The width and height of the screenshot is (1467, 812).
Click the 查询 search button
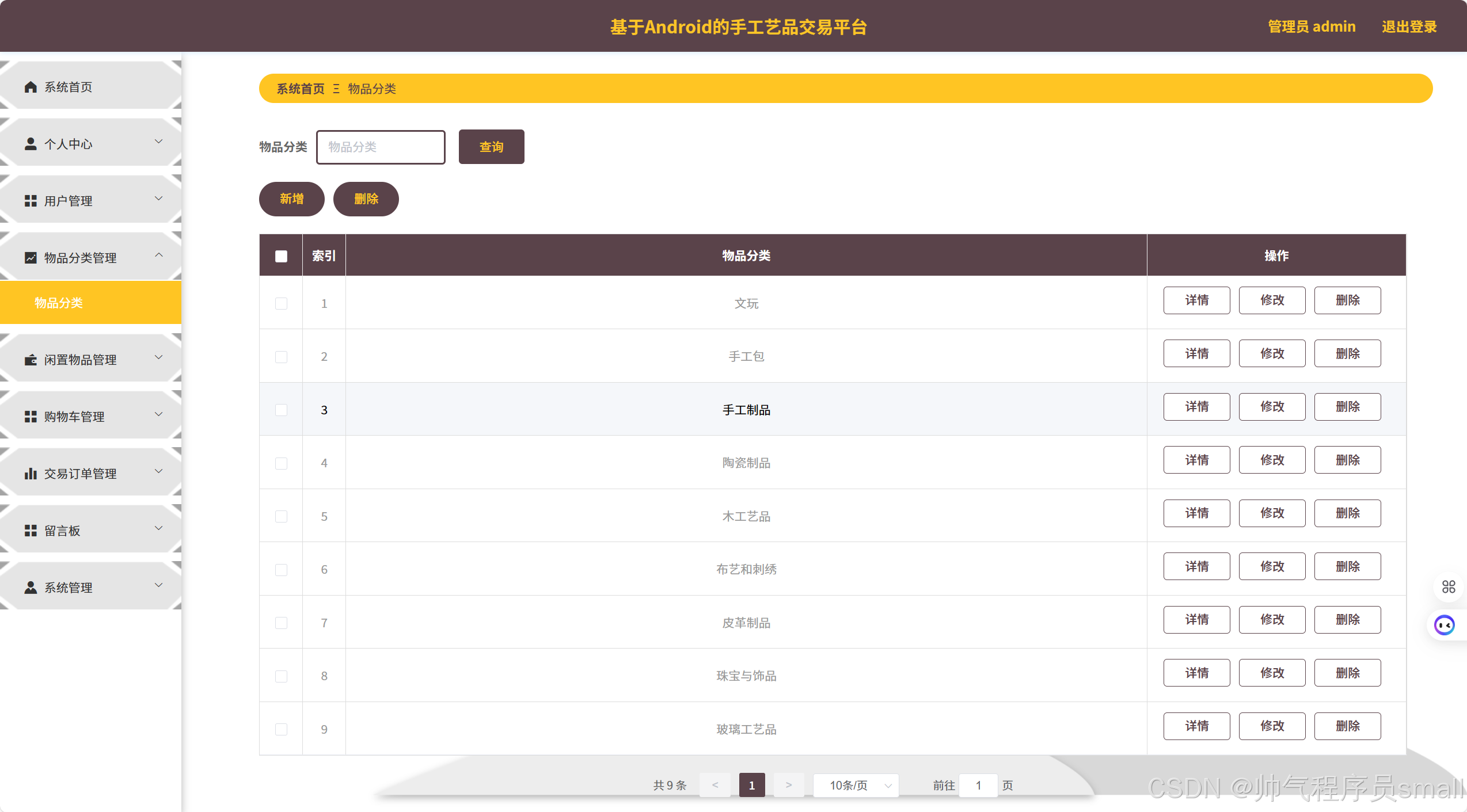click(x=491, y=147)
